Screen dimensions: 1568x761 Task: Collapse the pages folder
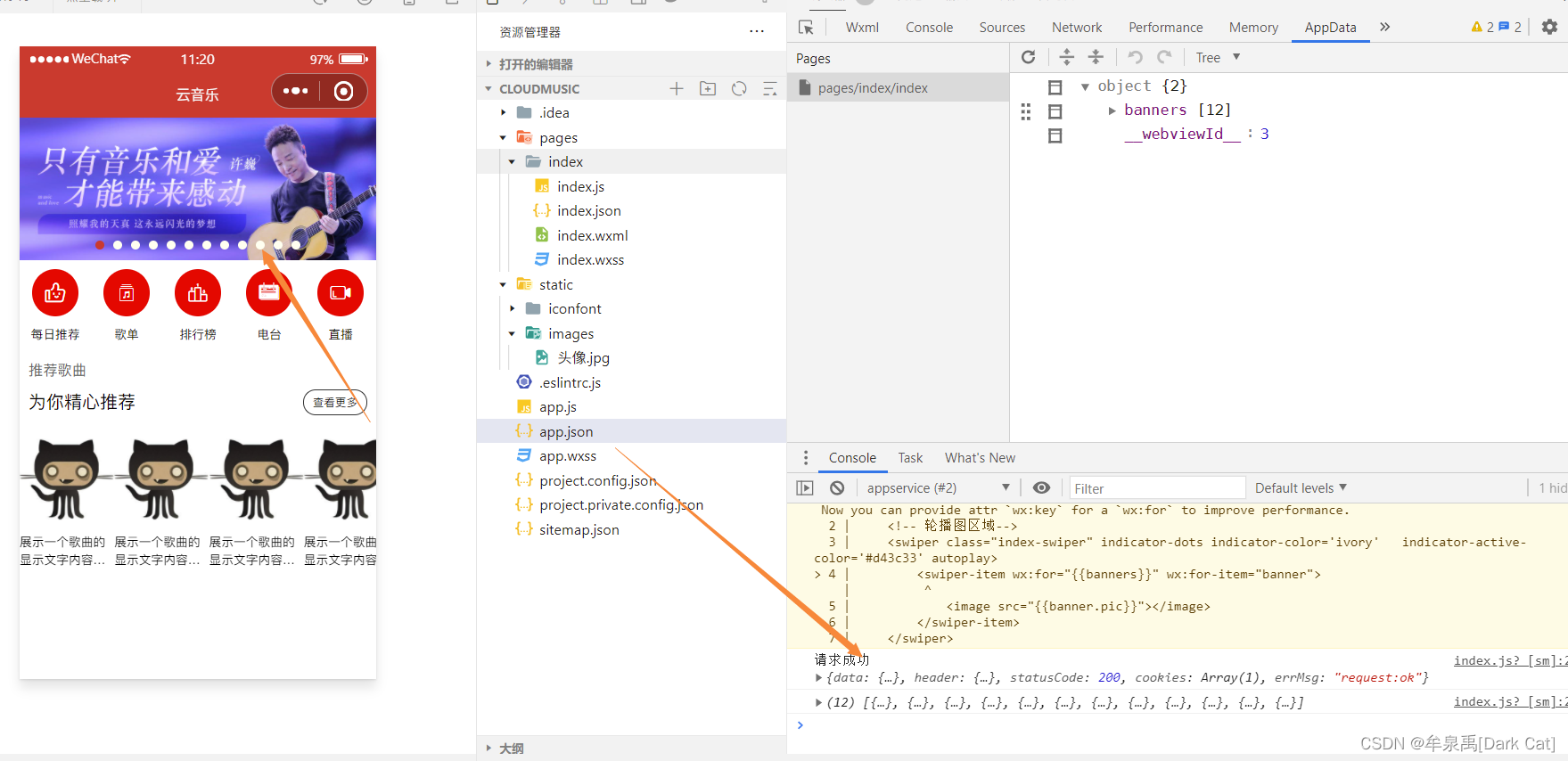504,137
